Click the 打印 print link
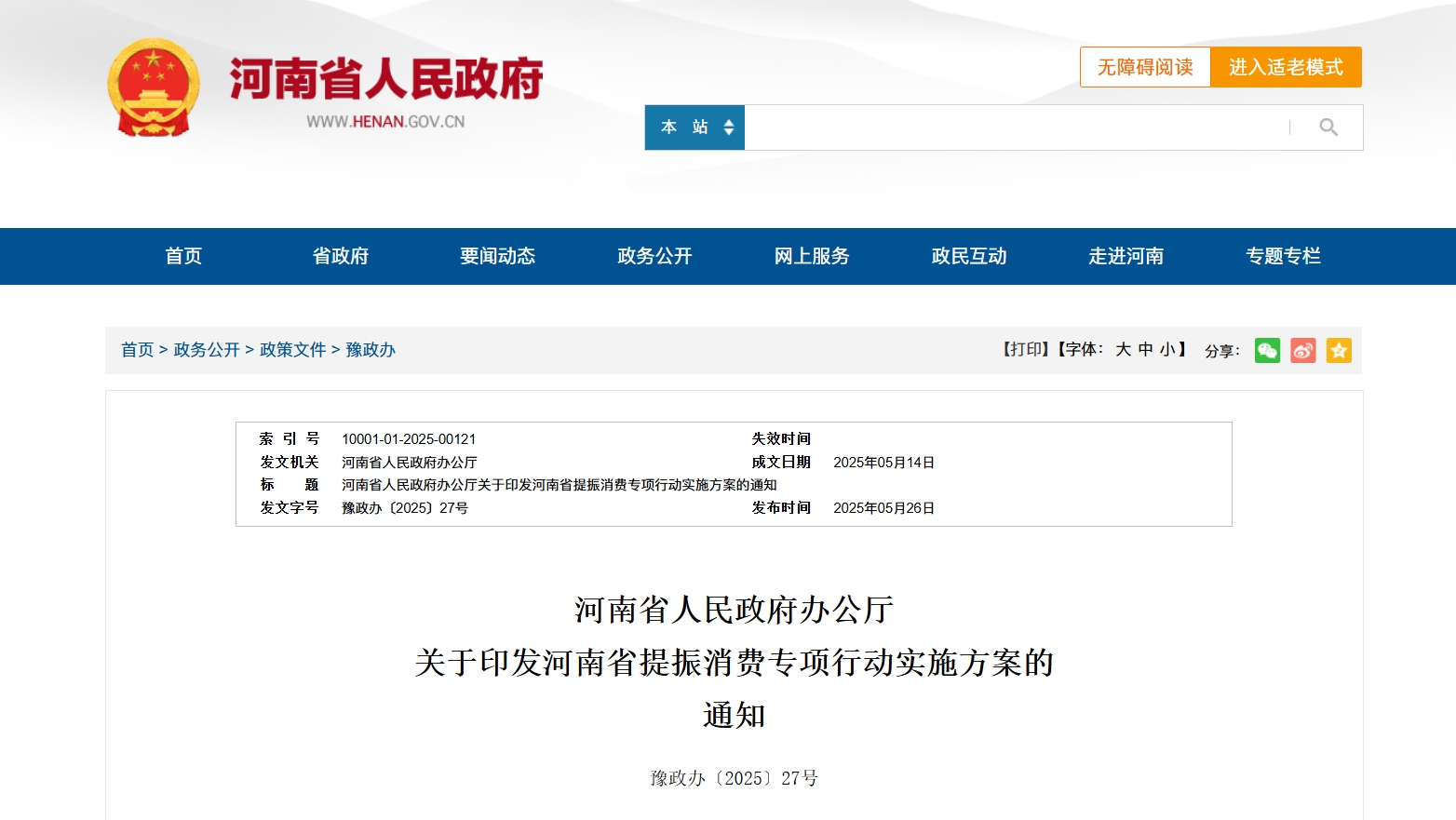 coord(1025,349)
